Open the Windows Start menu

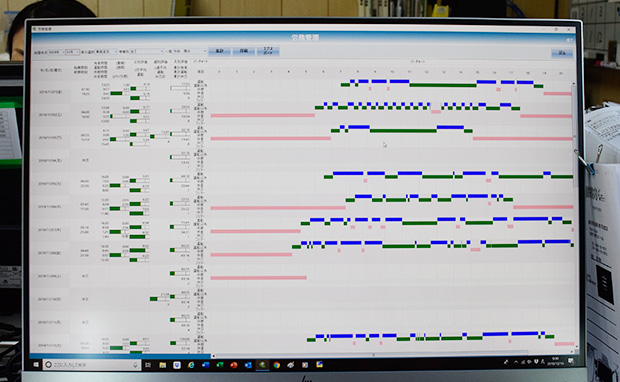[36, 365]
